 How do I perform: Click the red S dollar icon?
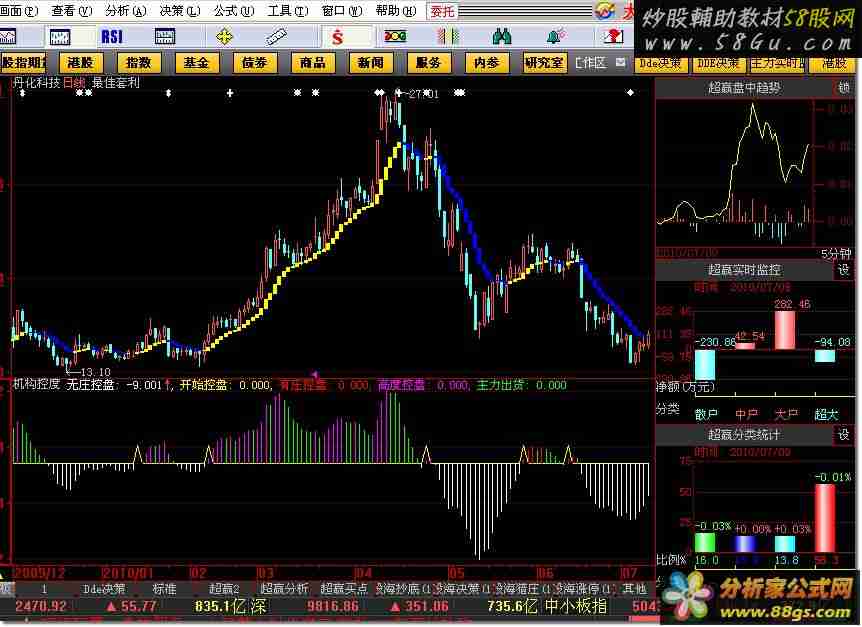[338, 37]
